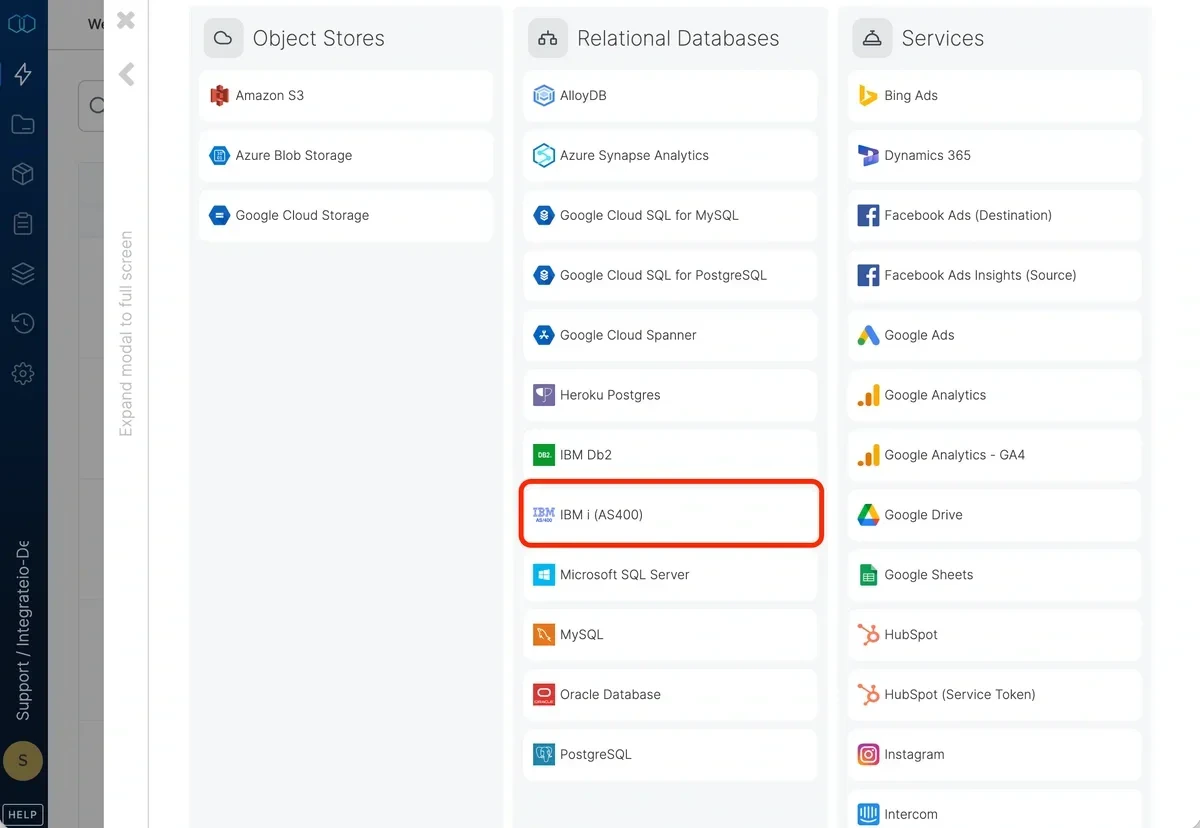Click the Object Stores cloud header icon
This screenshot has height=828, width=1200.
coord(223,38)
